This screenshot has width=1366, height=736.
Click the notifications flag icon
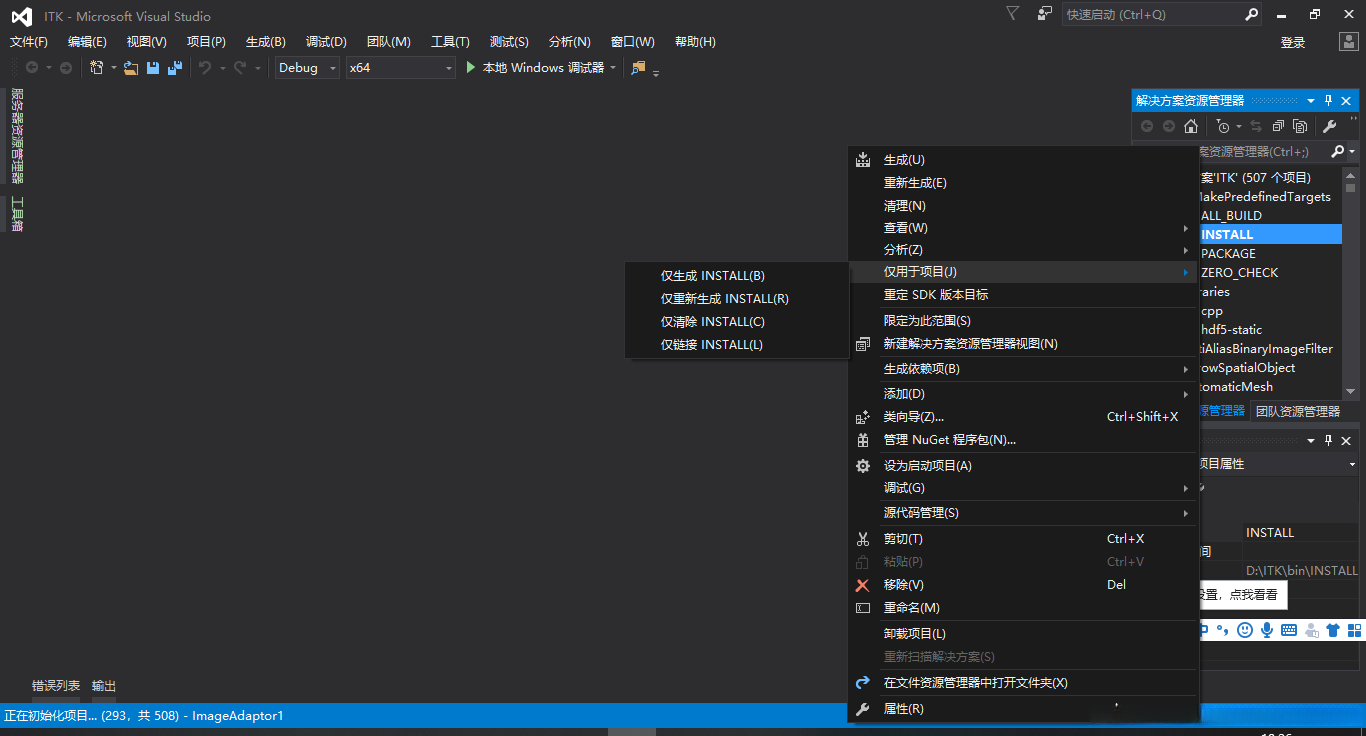[1012, 14]
